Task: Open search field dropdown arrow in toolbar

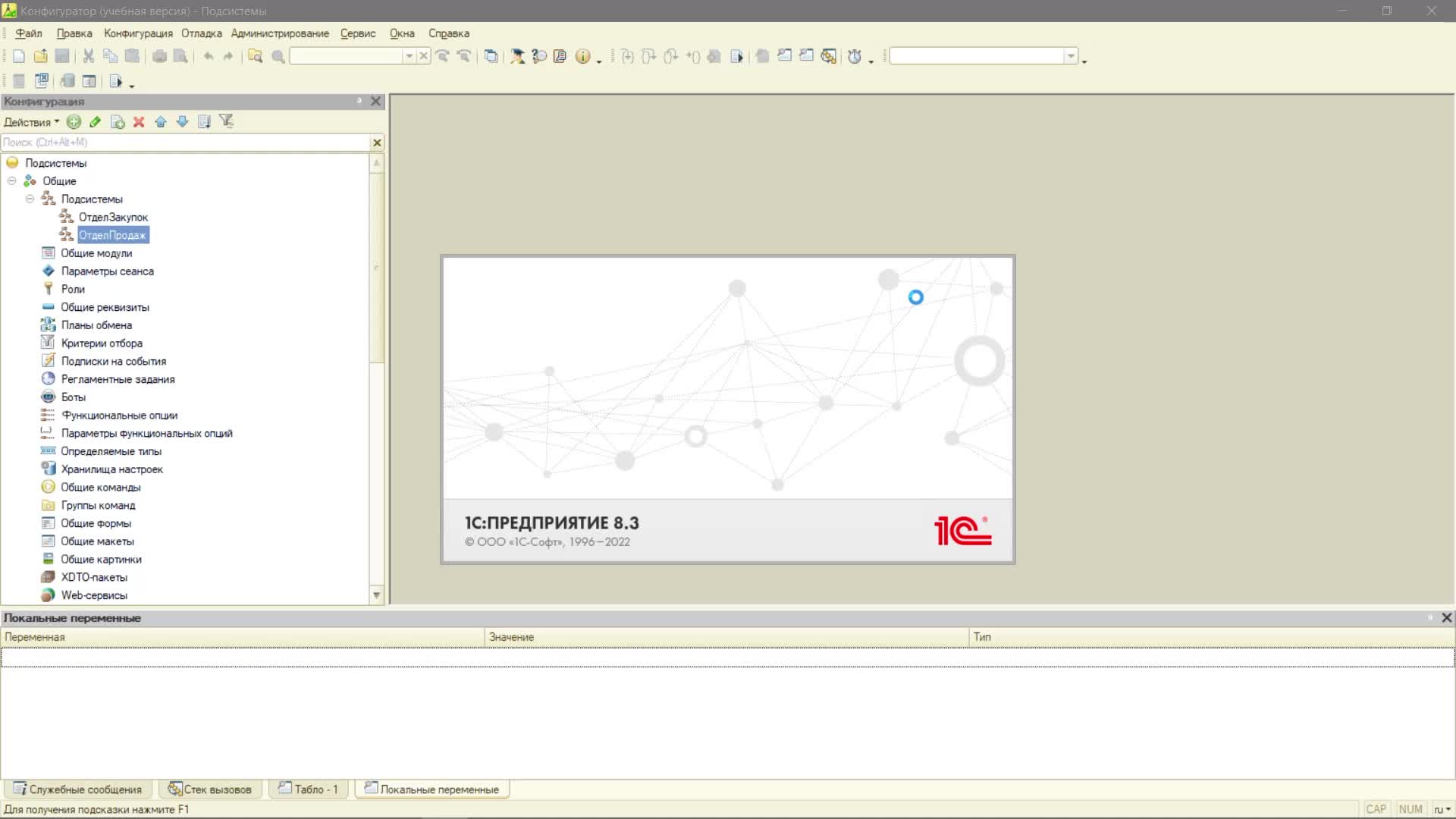Action: coord(409,56)
